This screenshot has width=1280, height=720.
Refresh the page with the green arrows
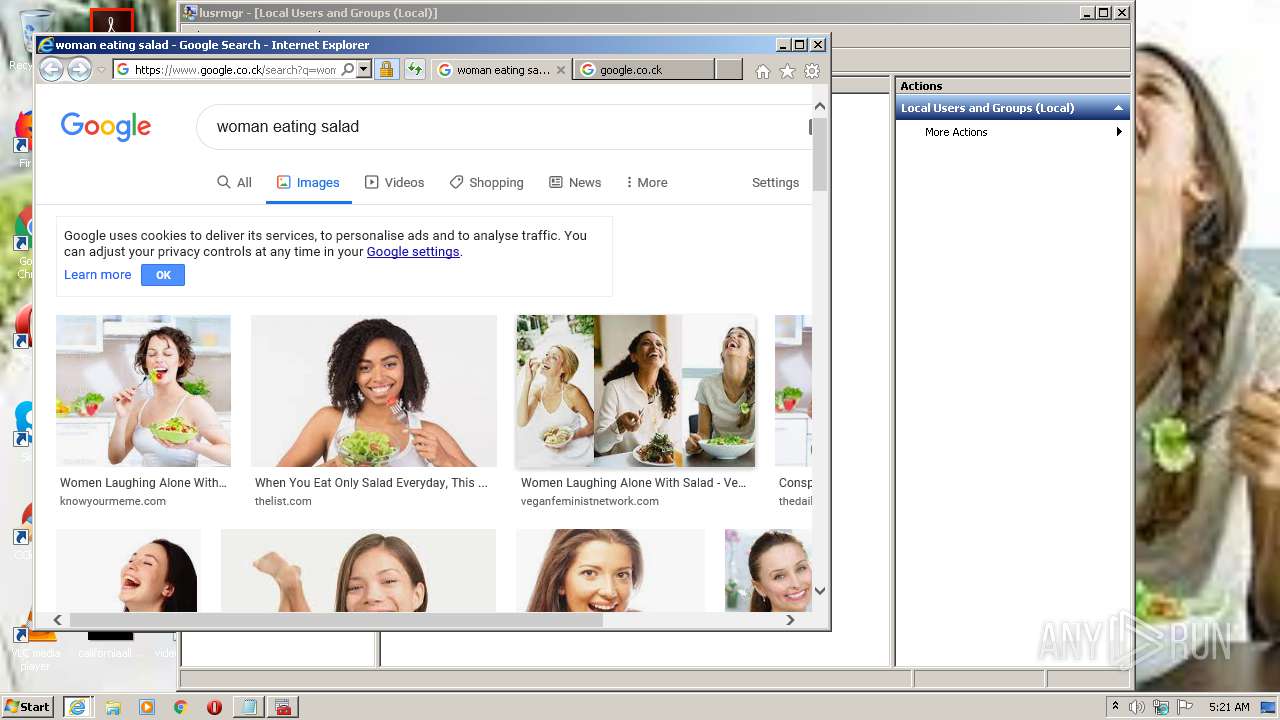point(414,69)
